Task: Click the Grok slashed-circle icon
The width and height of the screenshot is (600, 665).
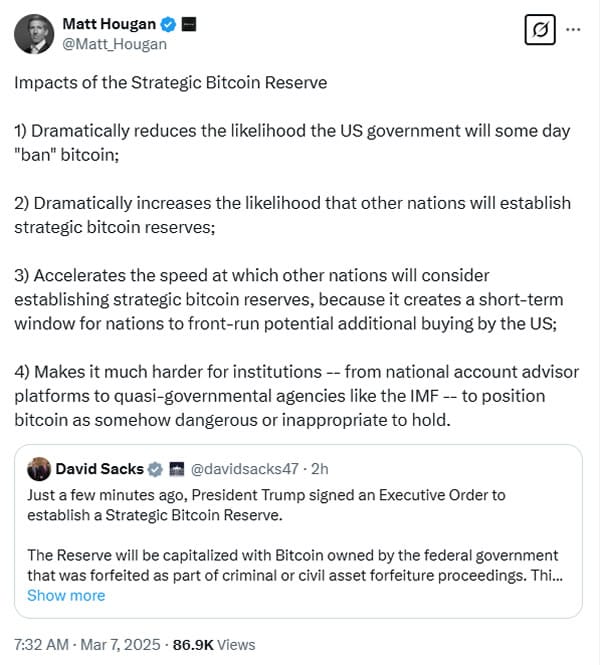Action: tap(540, 30)
